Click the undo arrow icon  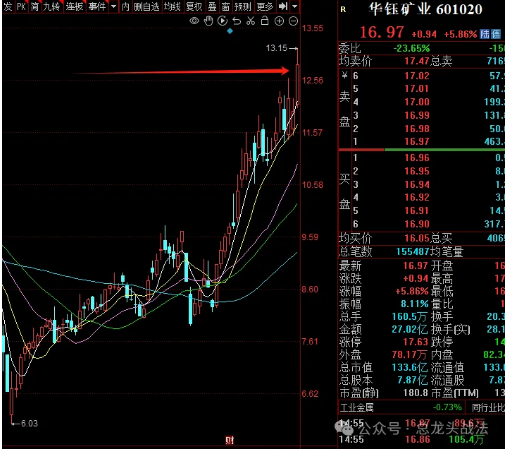pos(237,21)
